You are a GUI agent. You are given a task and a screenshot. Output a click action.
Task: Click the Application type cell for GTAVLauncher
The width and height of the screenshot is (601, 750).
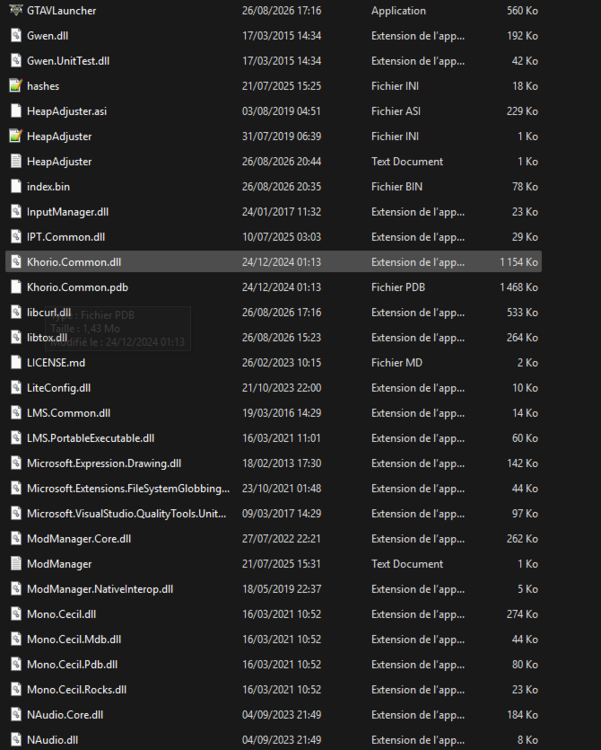point(399,11)
